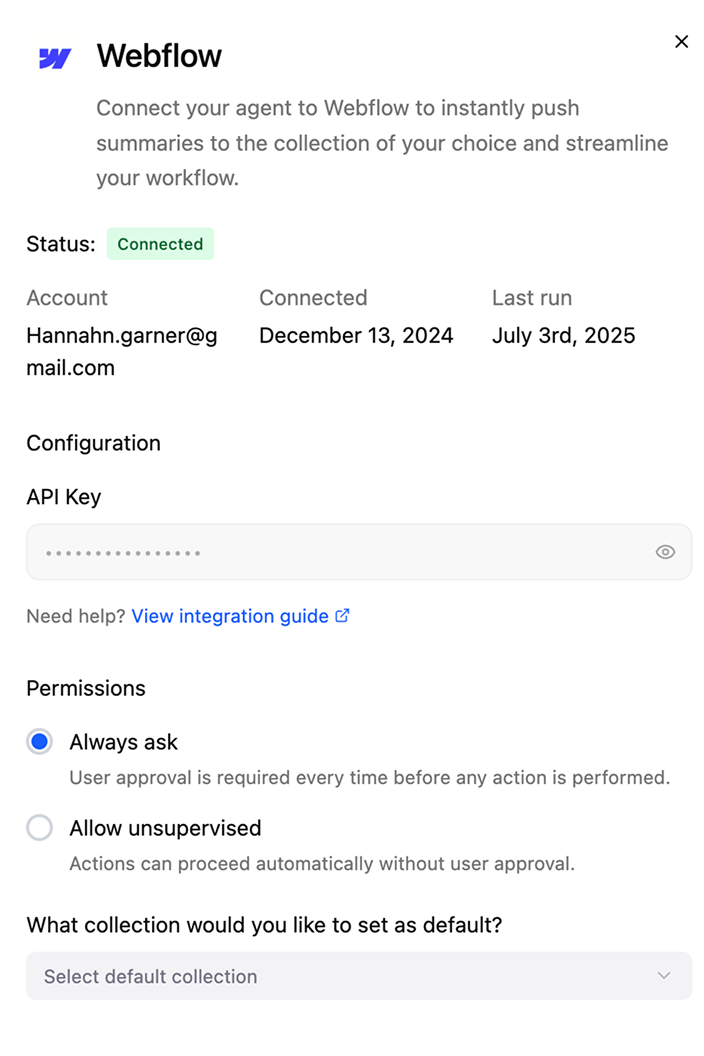This screenshot has height=1056, width=704.
Task: Click the API Key input field
Action: (x=358, y=552)
